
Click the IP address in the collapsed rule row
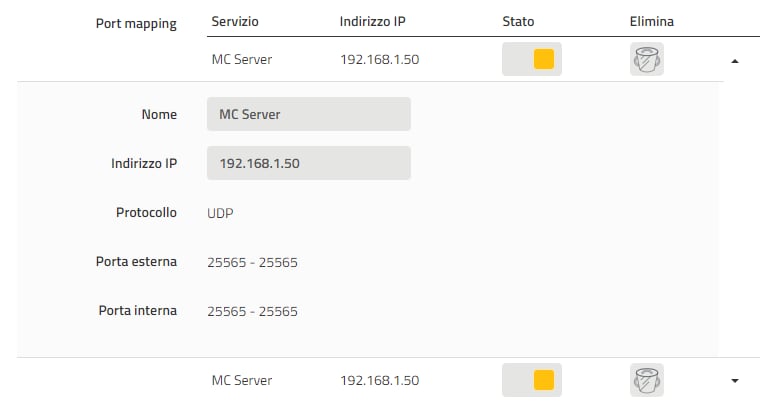coord(380,380)
